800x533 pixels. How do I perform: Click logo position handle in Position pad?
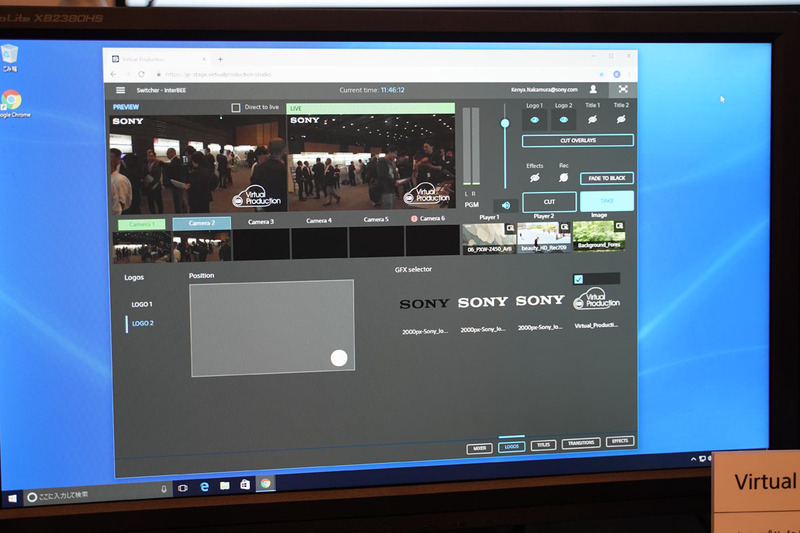click(x=339, y=358)
